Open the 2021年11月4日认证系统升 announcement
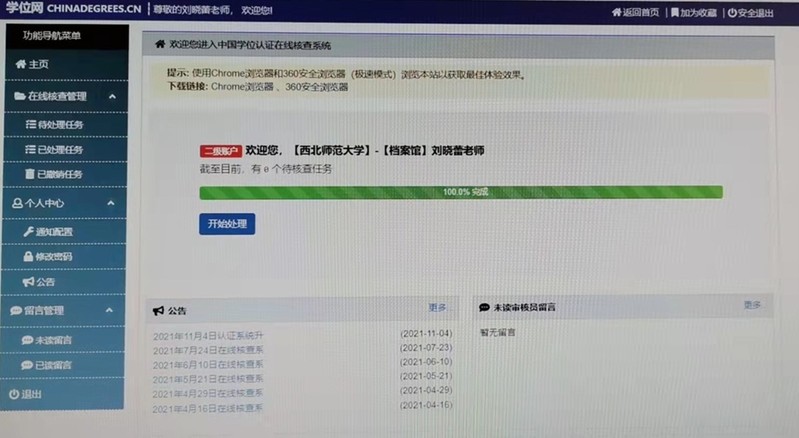Image resolution: width=799 pixels, height=438 pixels. 208,334
